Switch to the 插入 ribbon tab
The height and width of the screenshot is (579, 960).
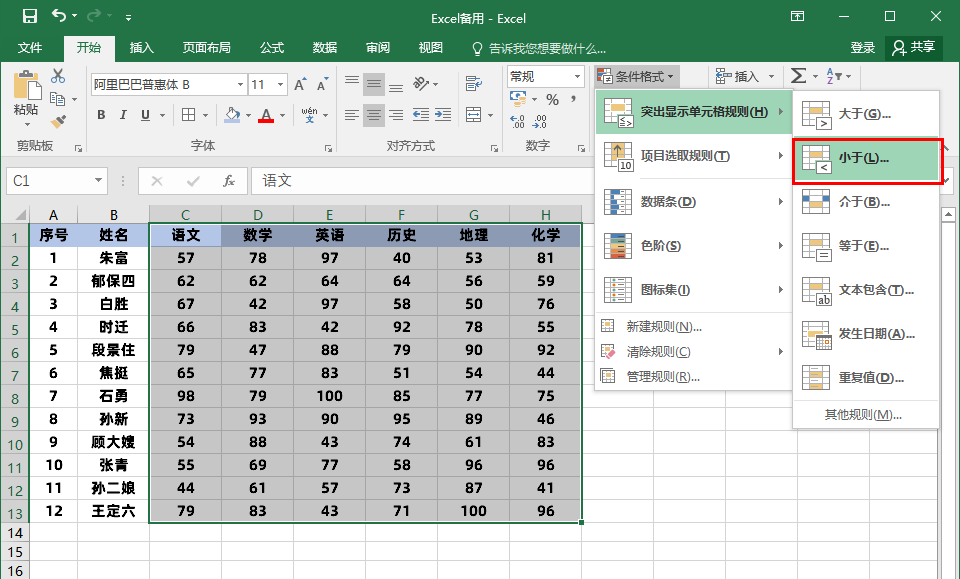click(x=141, y=47)
